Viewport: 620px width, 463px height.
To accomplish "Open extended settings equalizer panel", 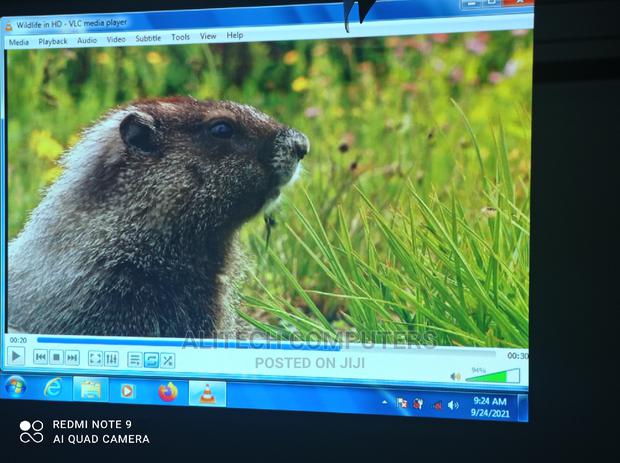I will click(x=111, y=359).
